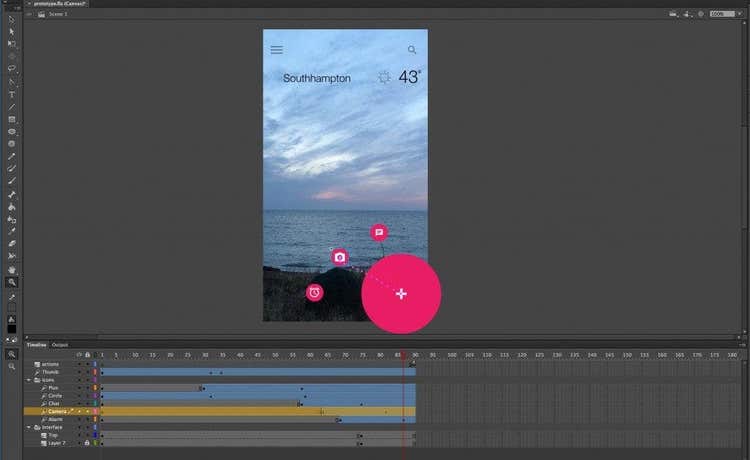Toggle all layers lock via header padlock
The width and height of the screenshot is (750, 460).
coord(87,354)
